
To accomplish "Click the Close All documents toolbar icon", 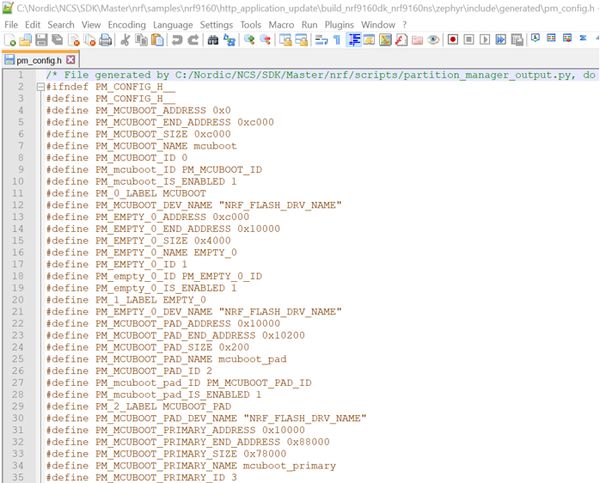I will click(90, 40).
